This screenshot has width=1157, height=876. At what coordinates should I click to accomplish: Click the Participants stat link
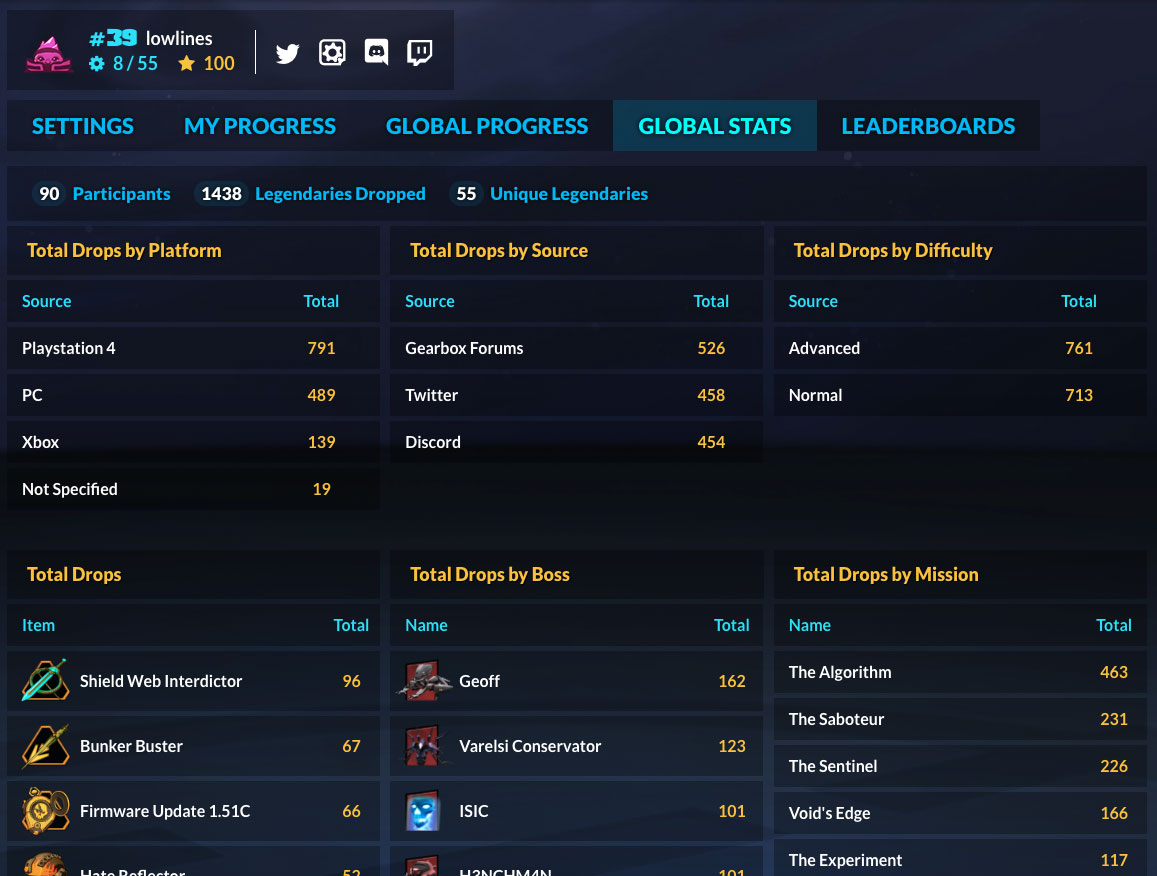click(x=121, y=194)
